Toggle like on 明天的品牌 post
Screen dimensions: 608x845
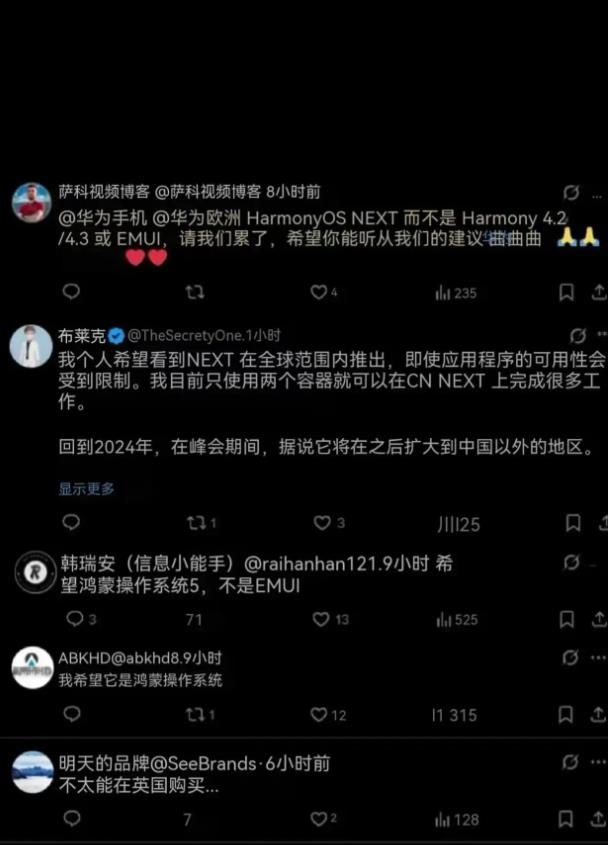pyautogui.click(x=319, y=819)
